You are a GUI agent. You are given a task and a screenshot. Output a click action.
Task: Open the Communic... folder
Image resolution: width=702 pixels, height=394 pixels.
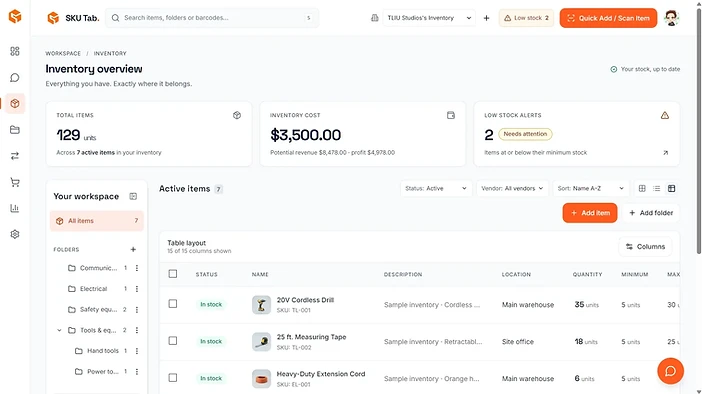coord(98,268)
